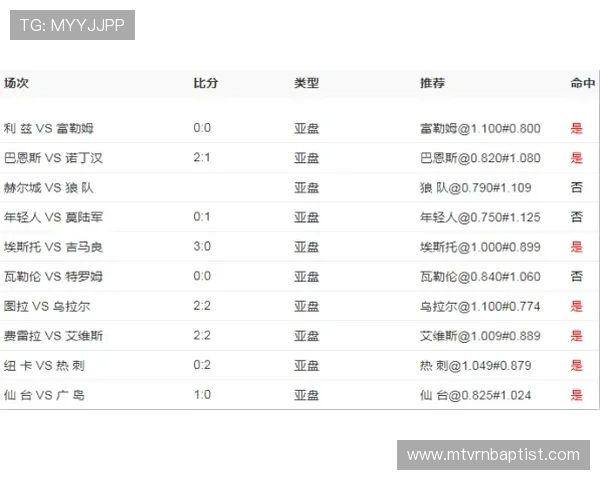Click 亚盘 in the 赫尔城 VS 狼队 row
The height and width of the screenshot is (480, 600).
[306, 188]
